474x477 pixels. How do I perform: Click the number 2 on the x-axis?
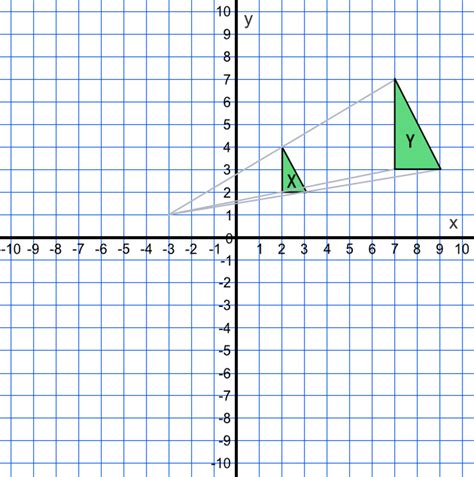pos(282,249)
